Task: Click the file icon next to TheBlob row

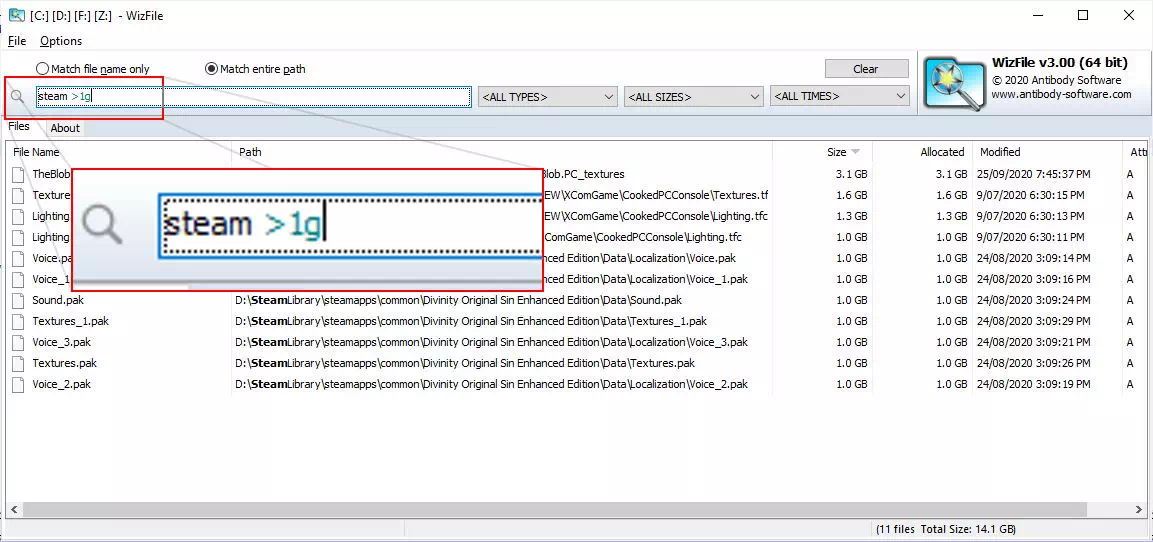Action: (x=18, y=174)
